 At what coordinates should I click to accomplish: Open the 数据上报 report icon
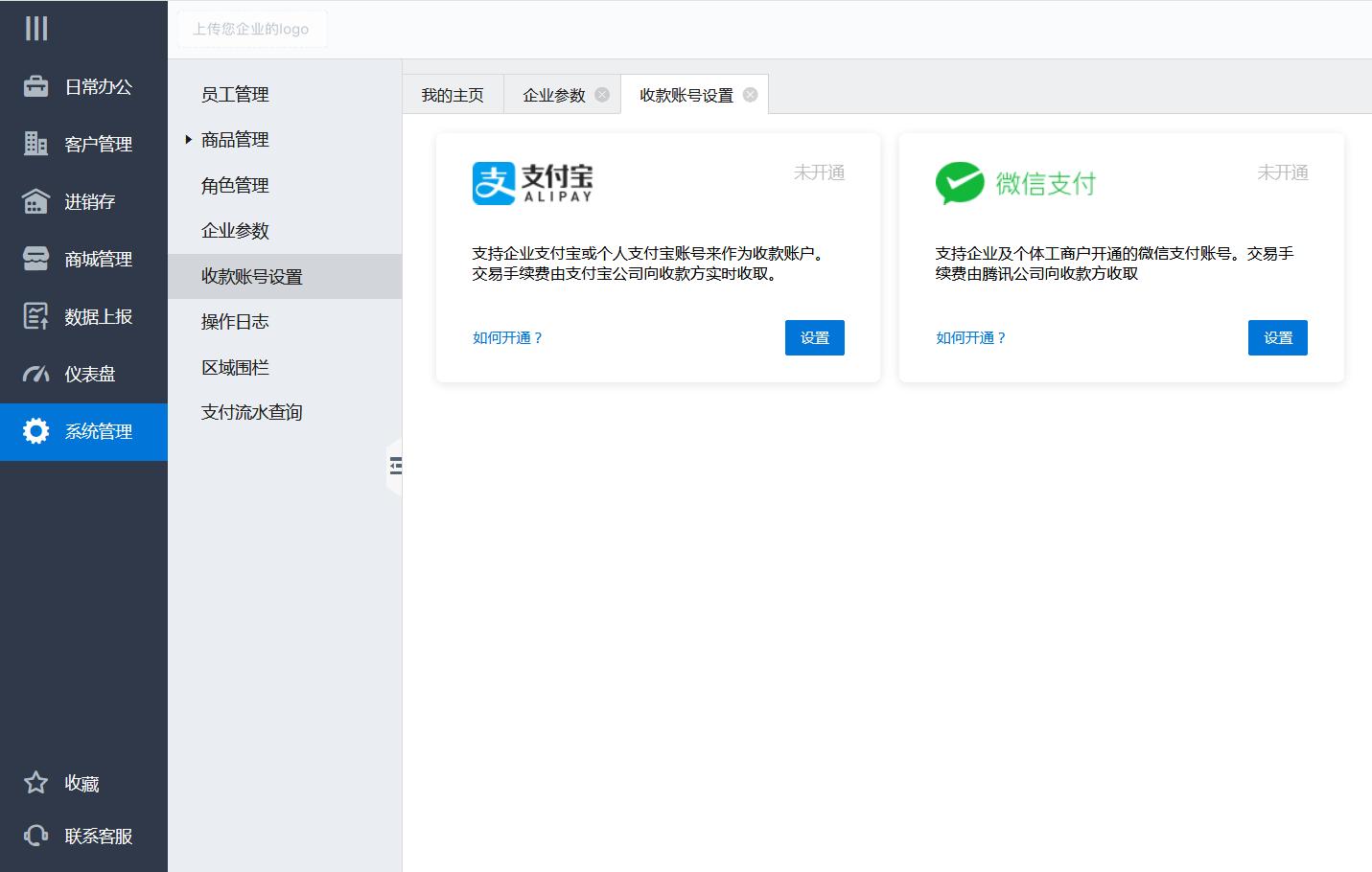pyautogui.click(x=36, y=316)
